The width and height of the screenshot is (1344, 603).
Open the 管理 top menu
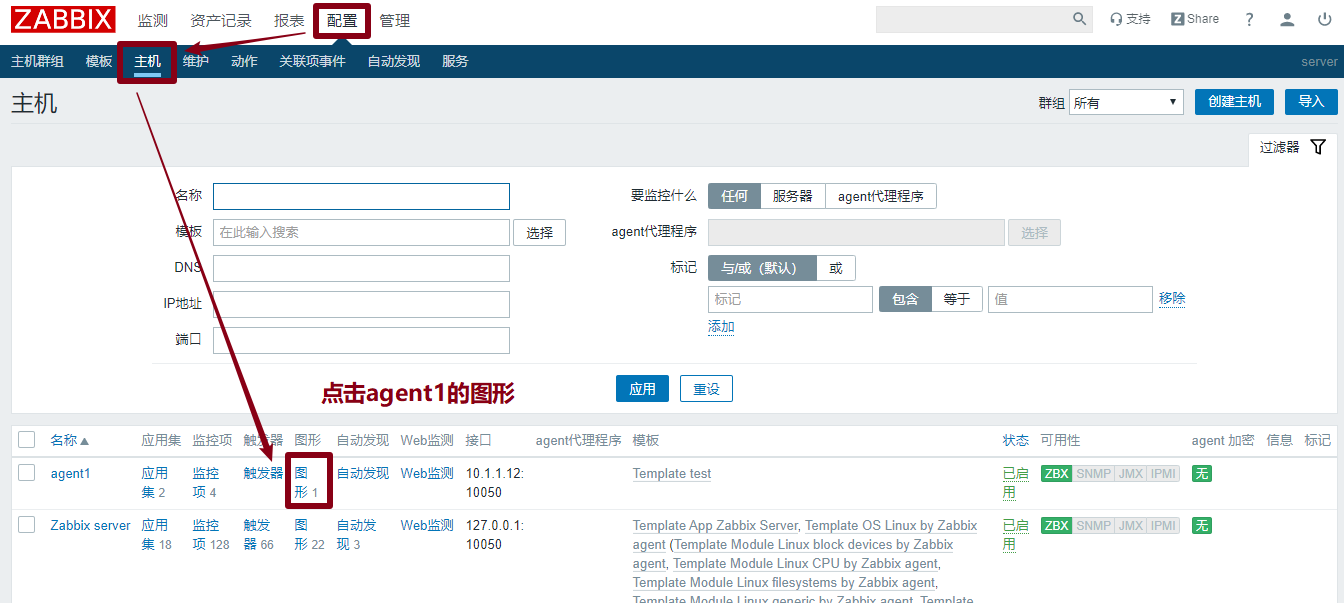(394, 20)
